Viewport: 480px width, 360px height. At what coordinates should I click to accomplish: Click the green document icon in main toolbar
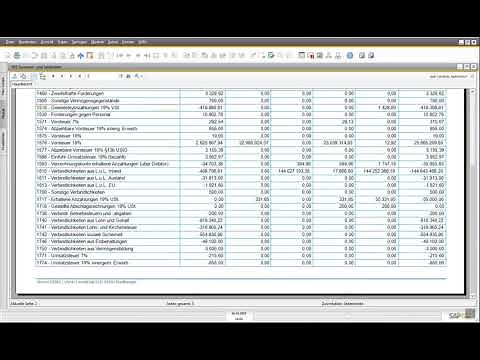tap(271, 55)
